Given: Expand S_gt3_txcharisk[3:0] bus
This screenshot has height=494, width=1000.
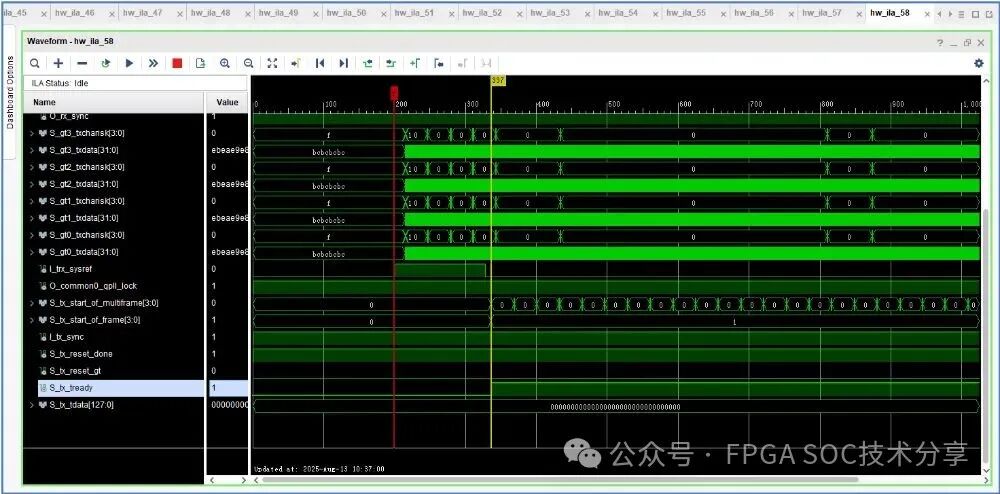Looking at the screenshot, I should click(x=33, y=133).
